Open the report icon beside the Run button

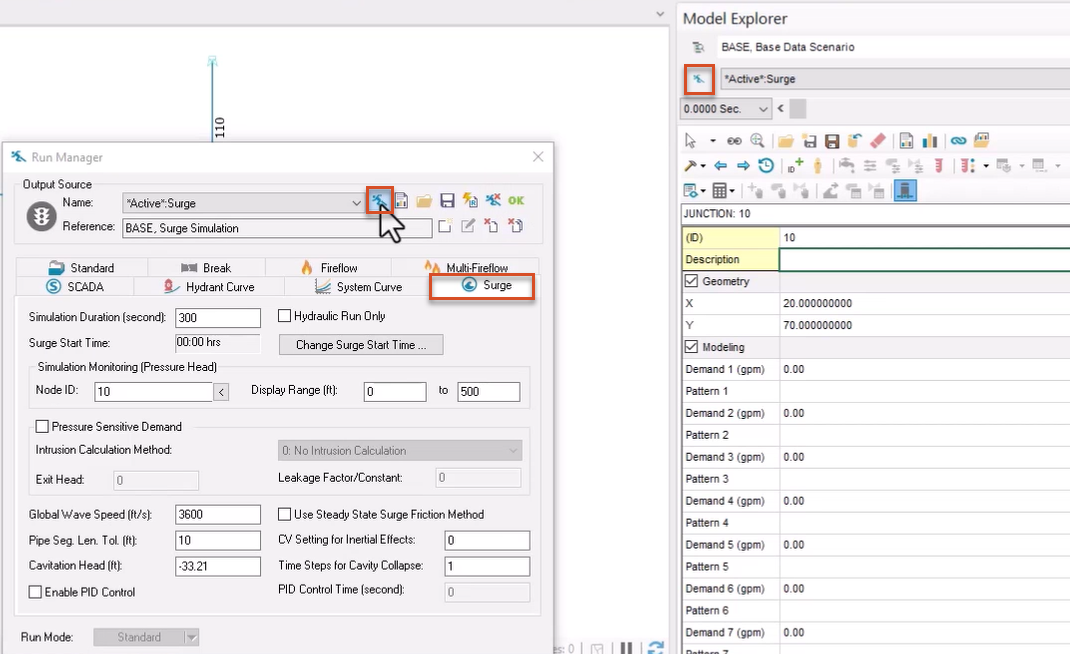pos(401,201)
